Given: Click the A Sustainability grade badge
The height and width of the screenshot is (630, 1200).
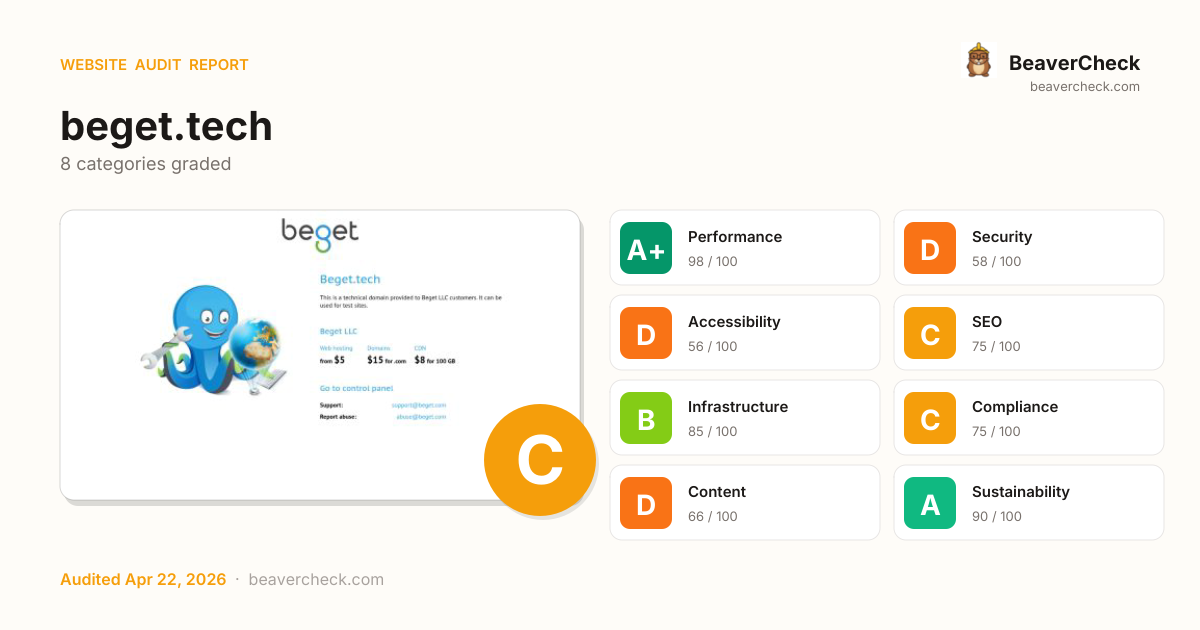Looking at the screenshot, I should [x=930, y=503].
